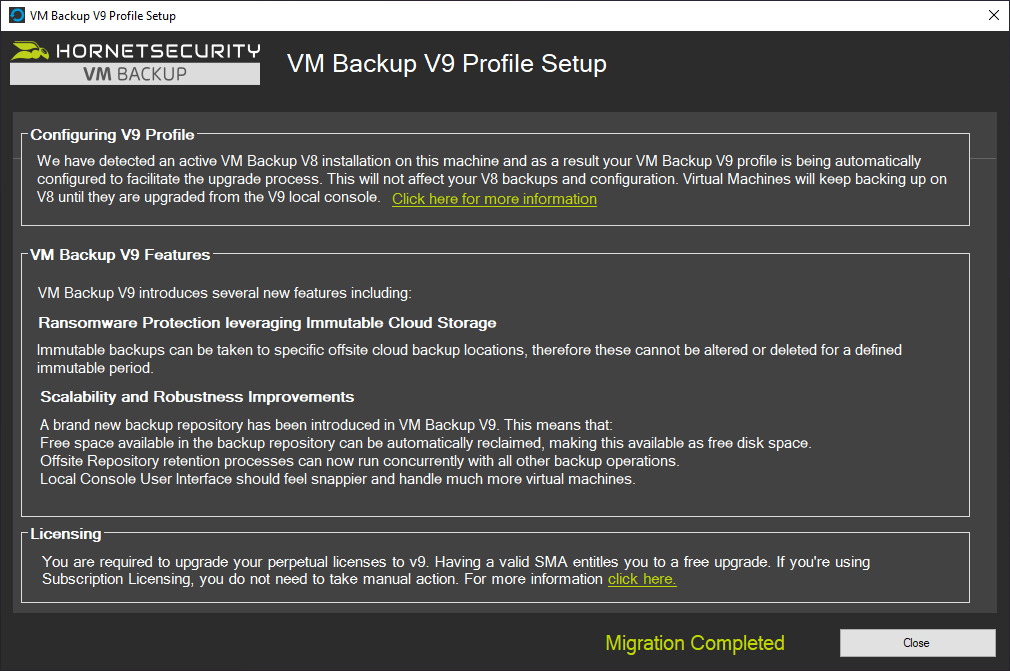This screenshot has width=1010, height=671.
Task: Open the Licensing 'click here.' link
Action: pyautogui.click(x=641, y=579)
